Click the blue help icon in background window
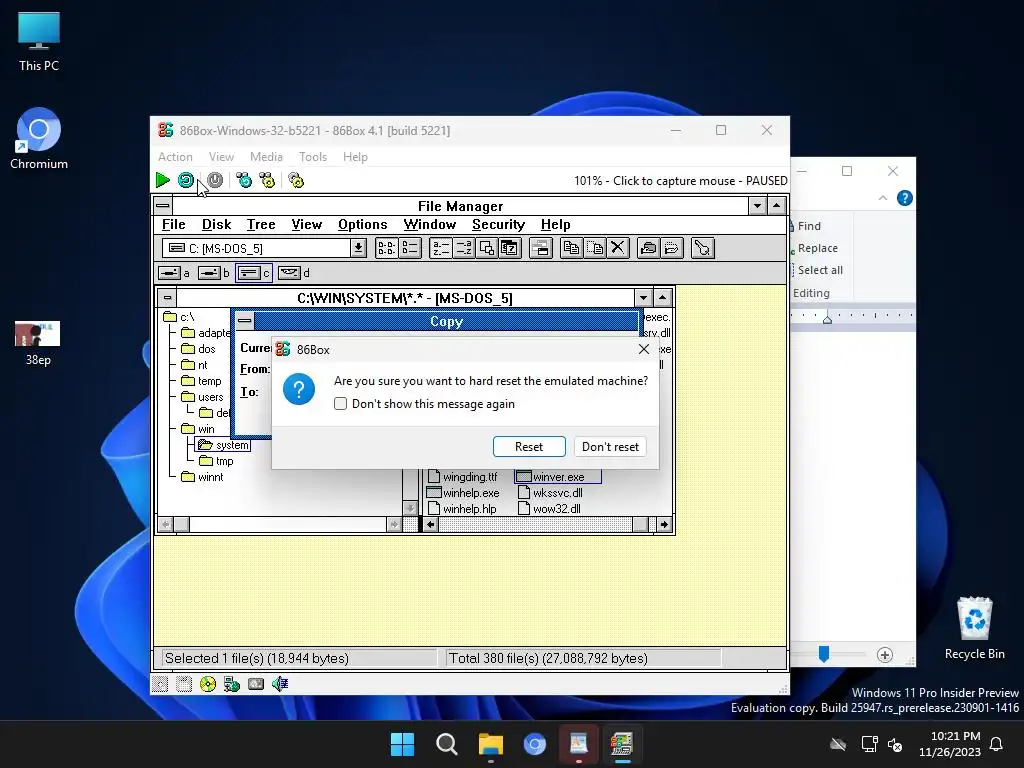The height and width of the screenshot is (768, 1024). [x=904, y=198]
